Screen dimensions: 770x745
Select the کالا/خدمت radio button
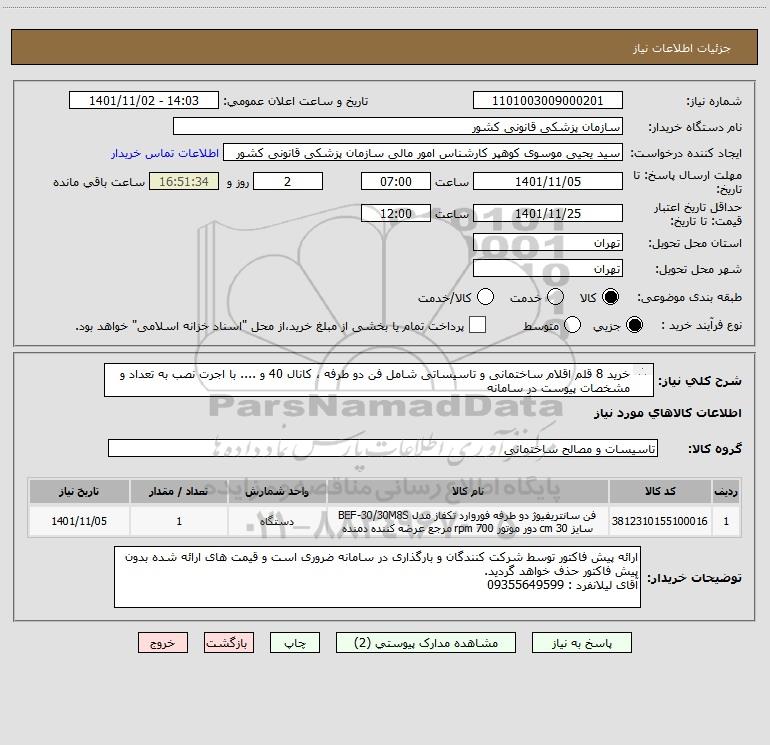coord(485,297)
